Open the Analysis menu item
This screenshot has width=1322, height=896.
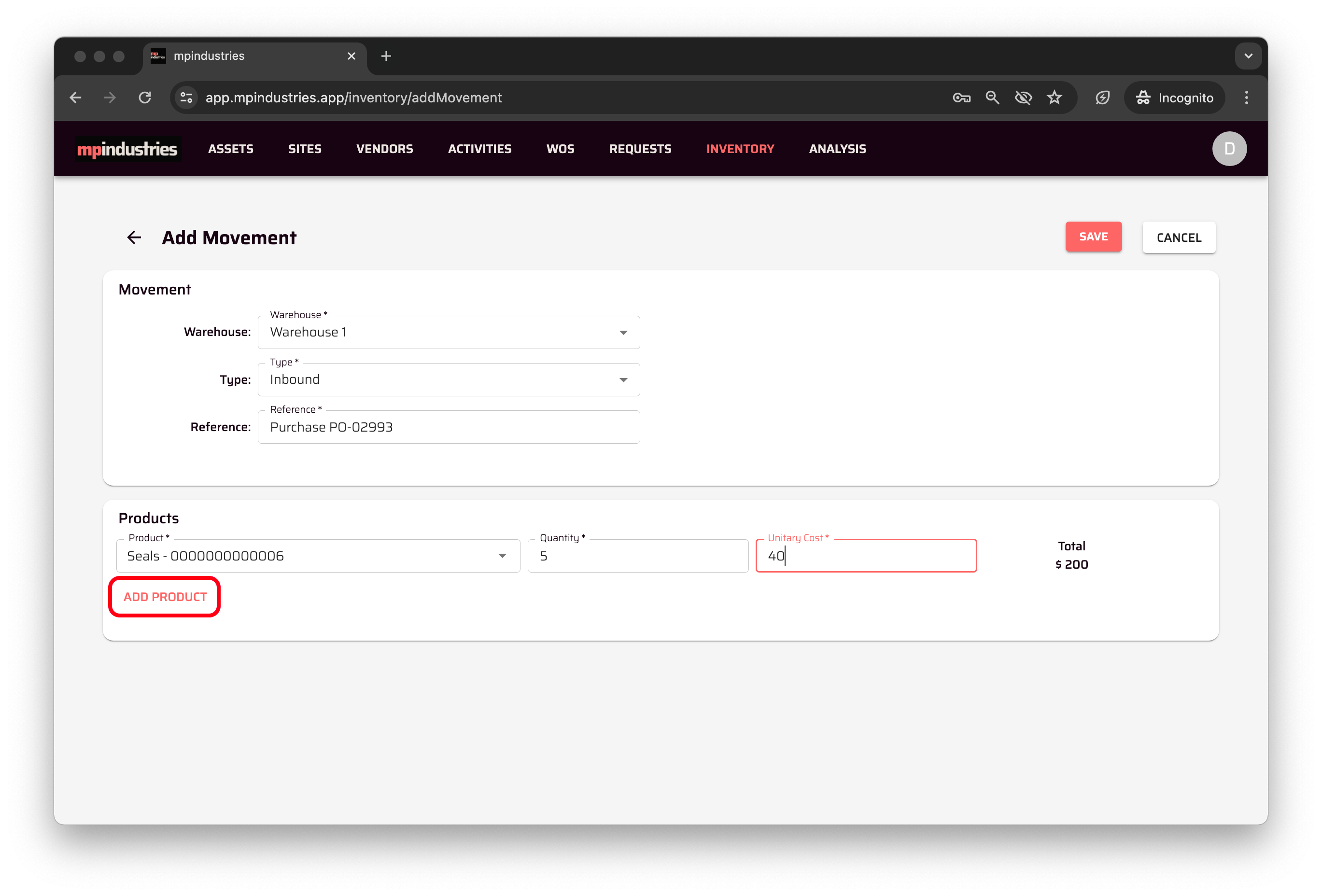click(837, 149)
